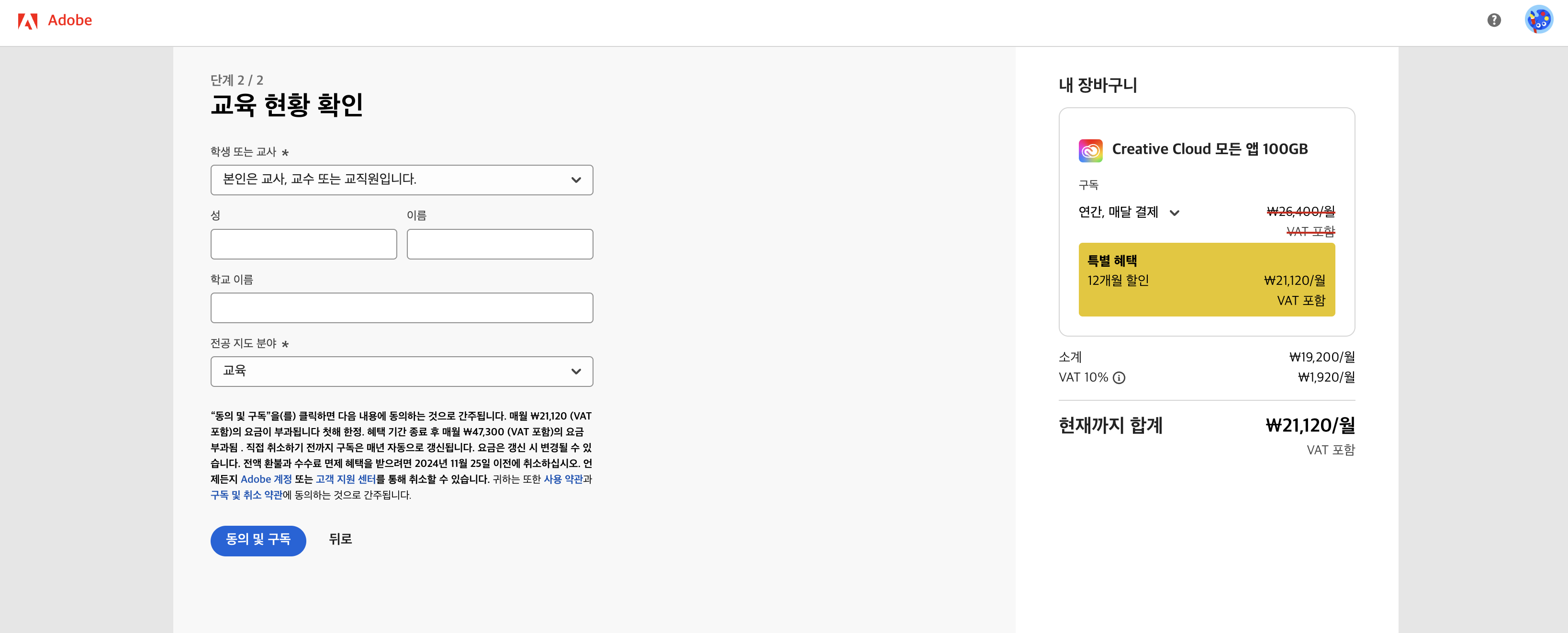The width and height of the screenshot is (1568, 633).
Task: Click the 성 last name field
Action: click(x=304, y=244)
